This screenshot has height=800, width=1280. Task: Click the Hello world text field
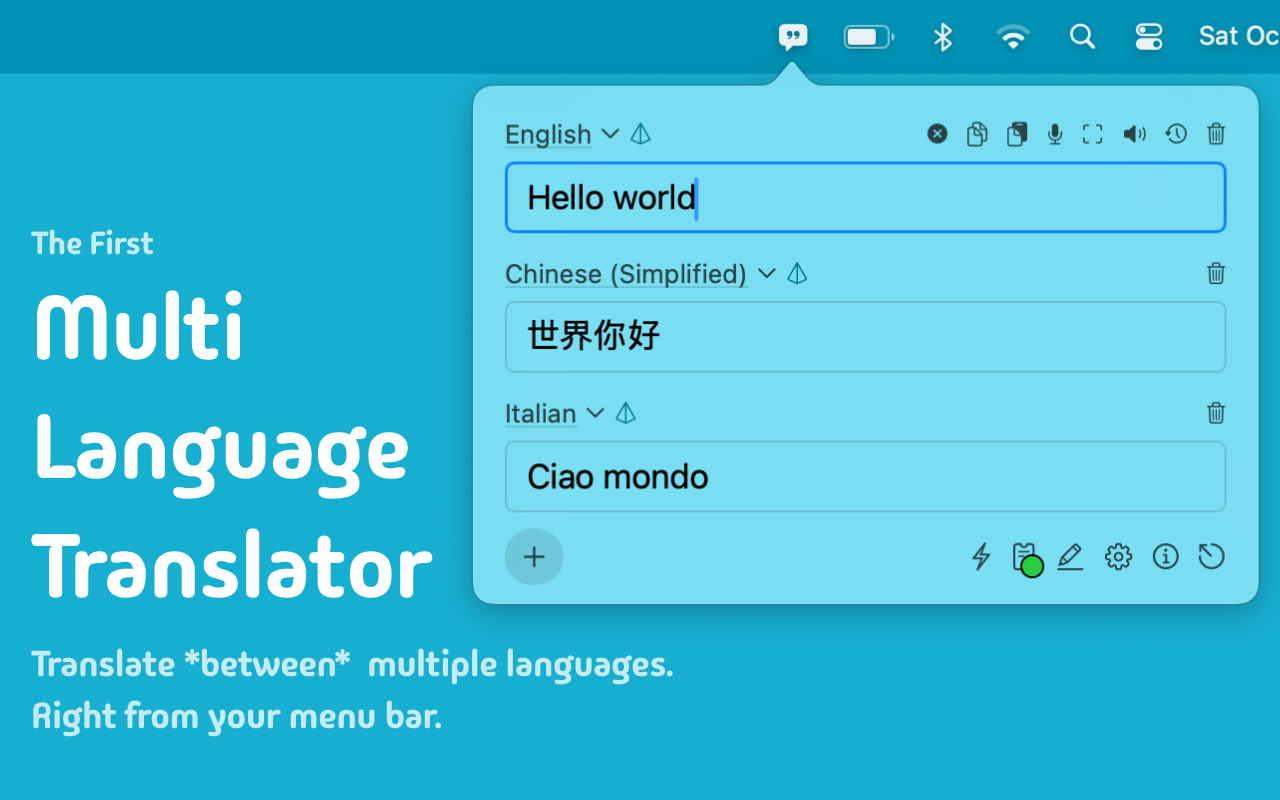(x=866, y=197)
